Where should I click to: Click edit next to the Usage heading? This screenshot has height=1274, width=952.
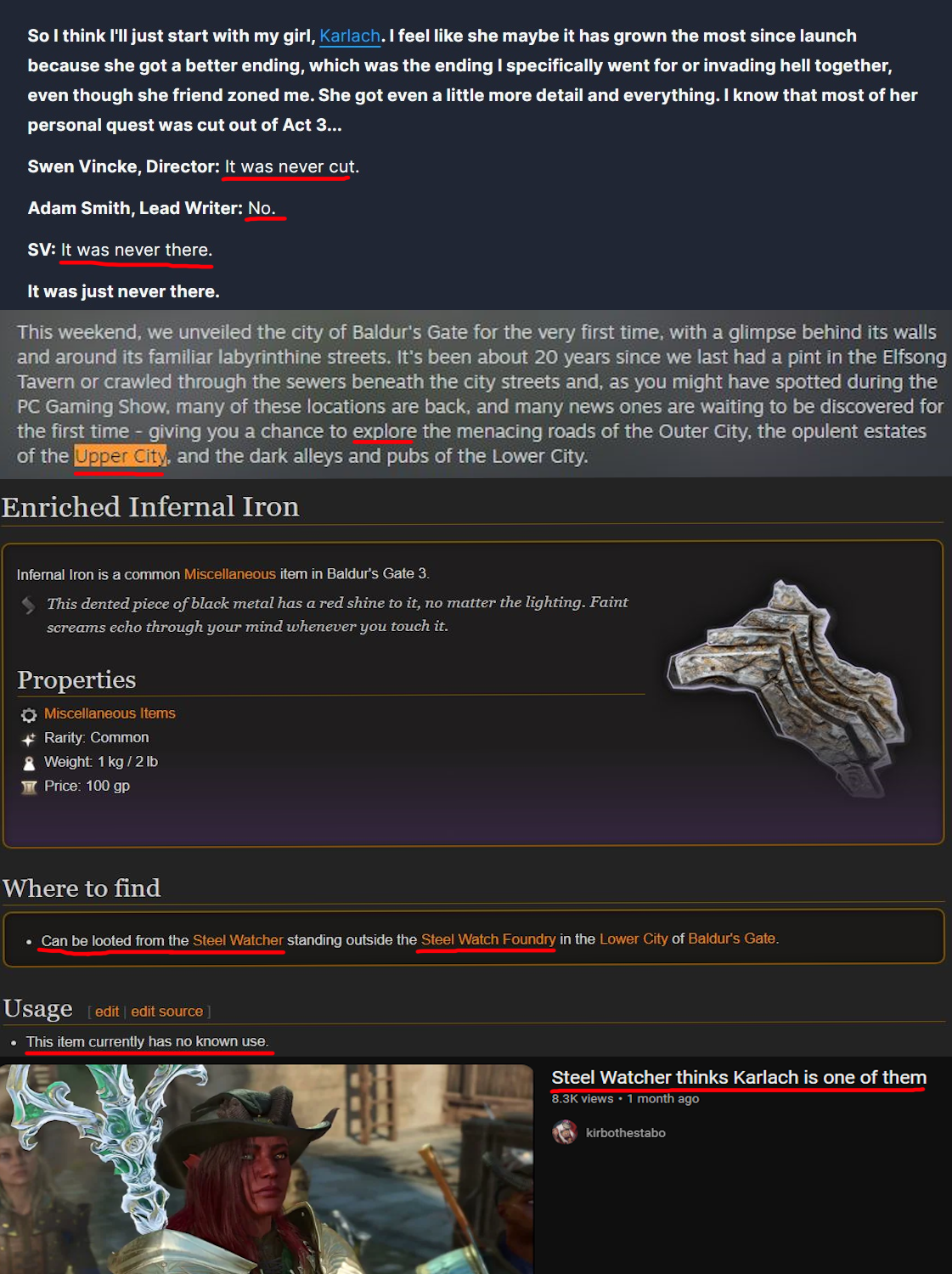107,1012
